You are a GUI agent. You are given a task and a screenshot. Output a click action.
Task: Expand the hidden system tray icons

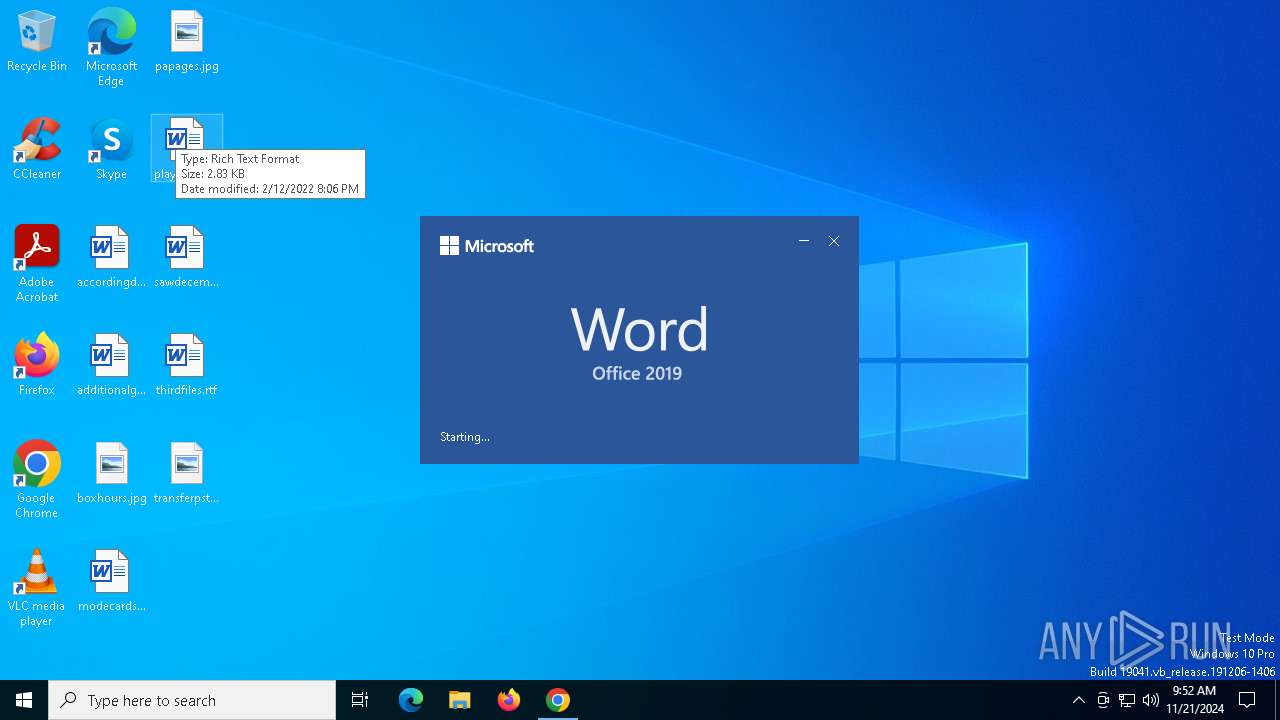[1078, 700]
